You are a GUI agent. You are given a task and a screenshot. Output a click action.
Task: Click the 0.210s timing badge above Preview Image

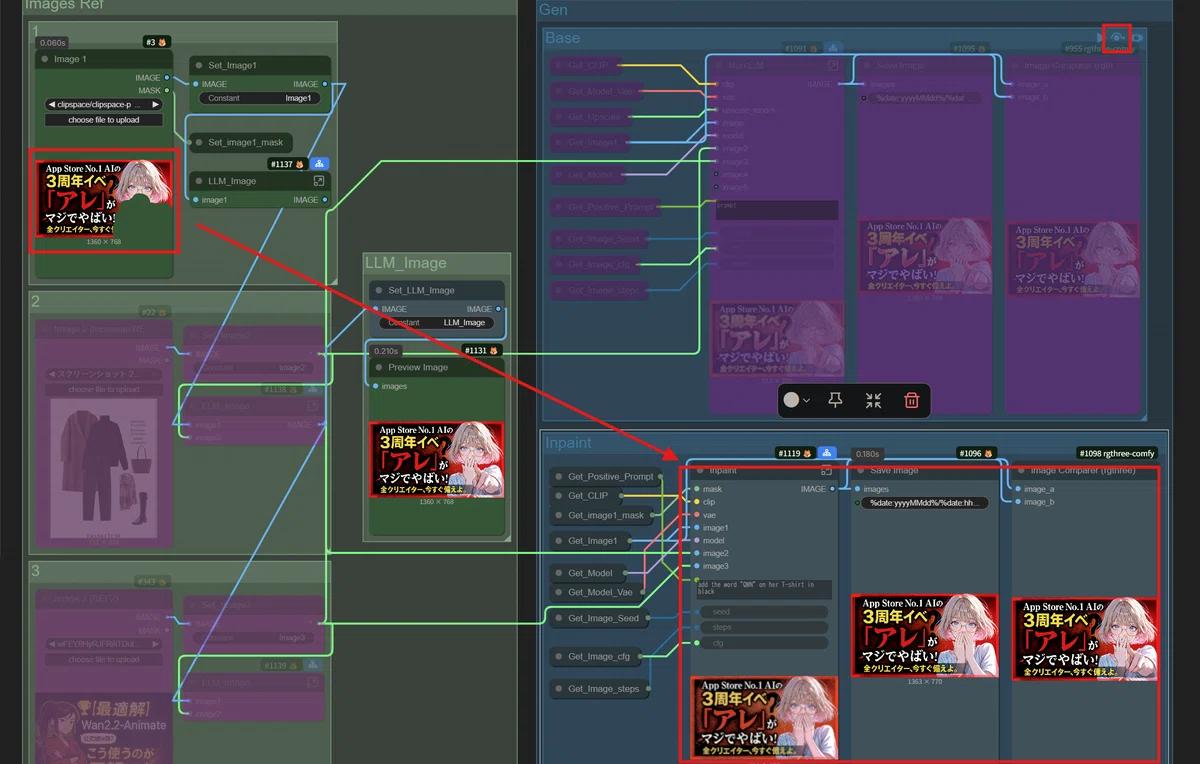tap(385, 351)
